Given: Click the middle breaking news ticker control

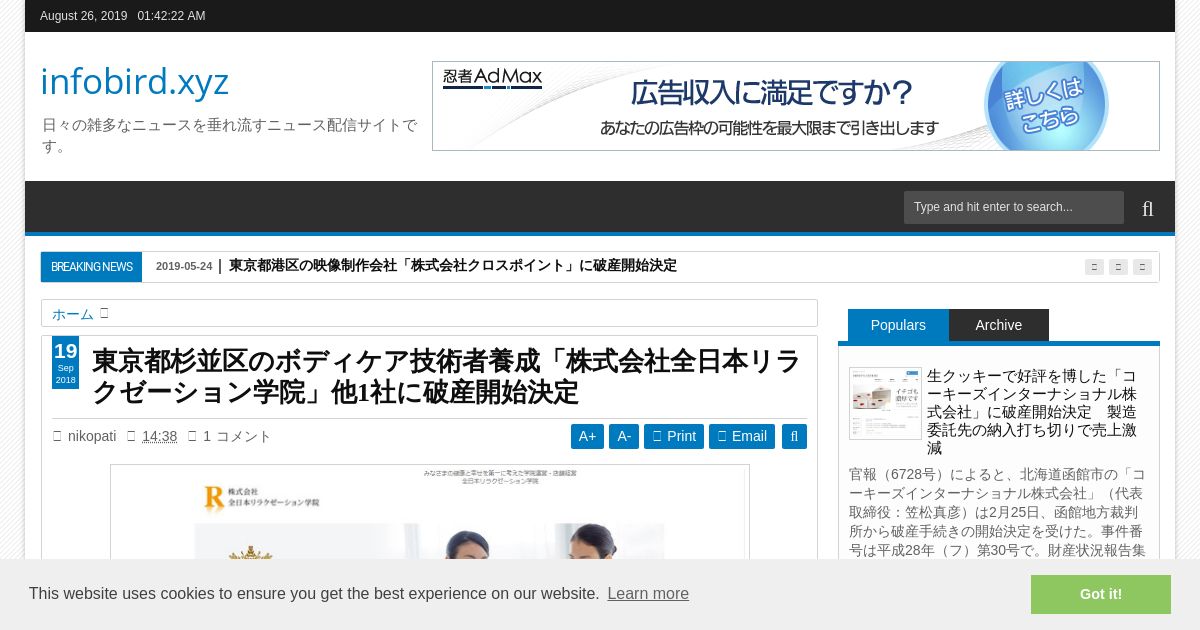Looking at the screenshot, I should [x=1118, y=267].
